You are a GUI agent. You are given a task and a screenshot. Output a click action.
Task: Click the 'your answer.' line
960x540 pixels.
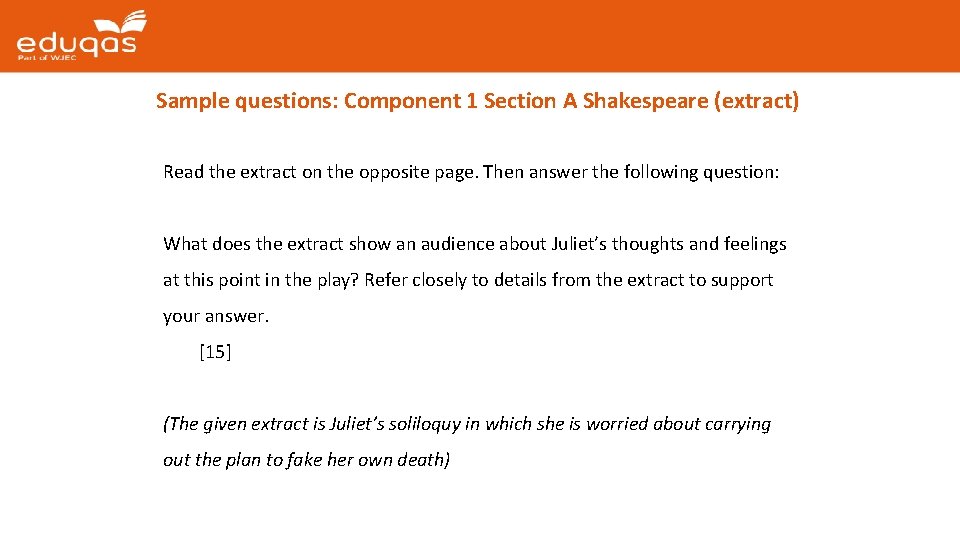216,317
